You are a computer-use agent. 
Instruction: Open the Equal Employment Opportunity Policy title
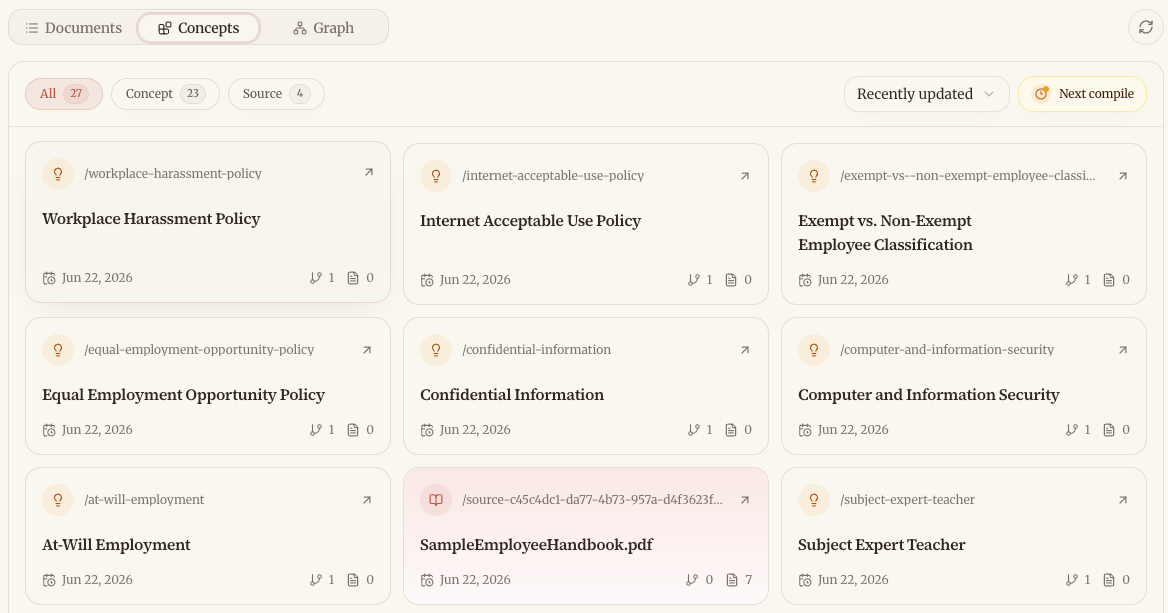[183, 395]
